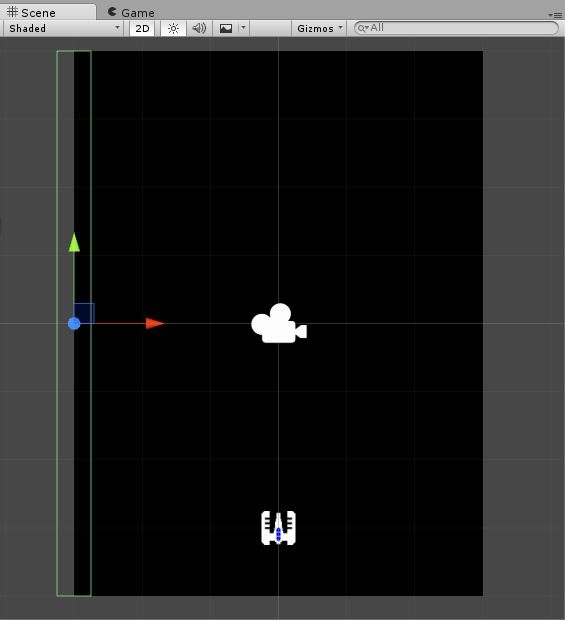The height and width of the screenshot is (620, 565).
Task: Open the Shaded draw mode dropdown
Action: coord(63,28)
